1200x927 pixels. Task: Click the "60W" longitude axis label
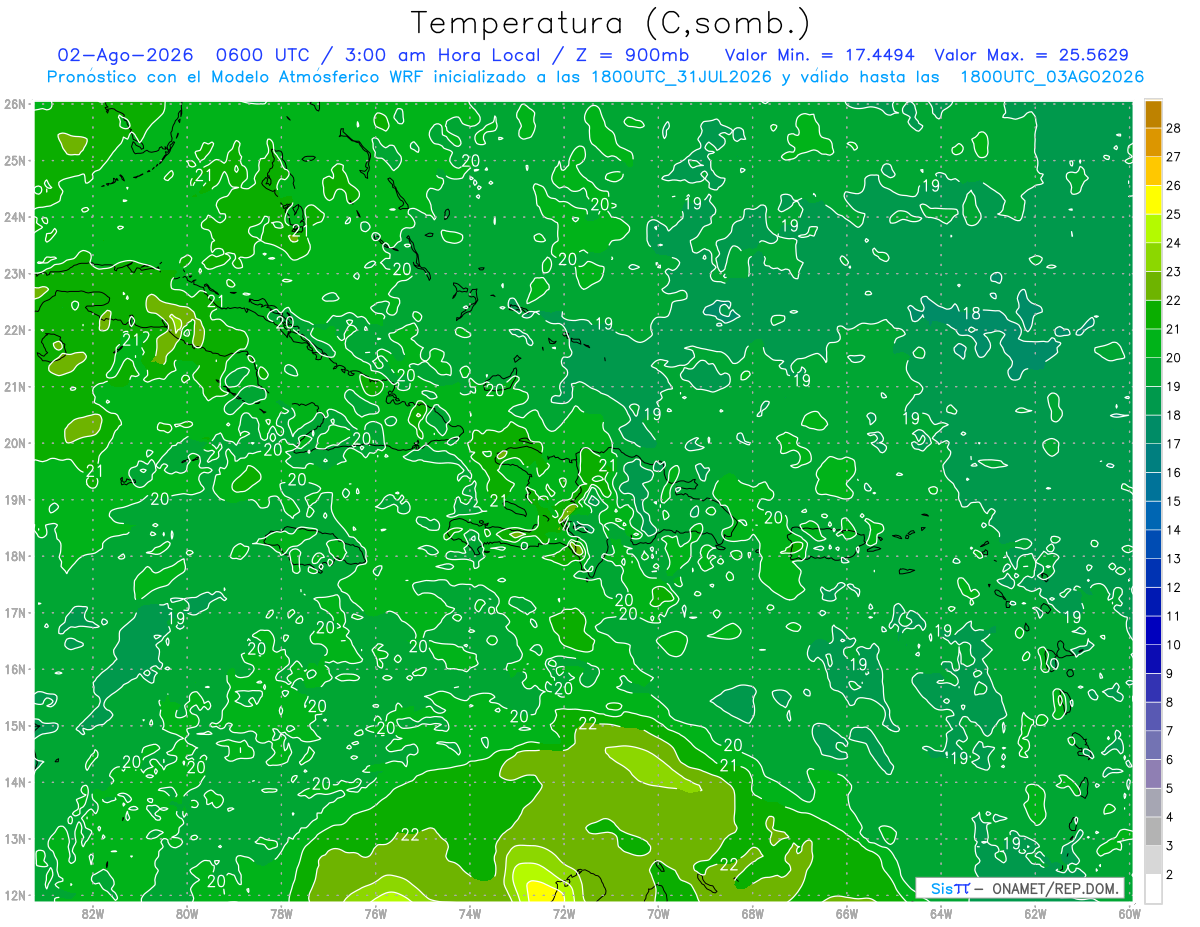(x=1129, y=913)
